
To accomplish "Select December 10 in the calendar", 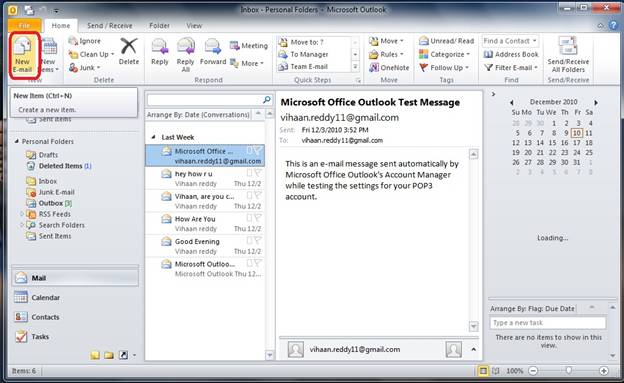I will (577, 133).
